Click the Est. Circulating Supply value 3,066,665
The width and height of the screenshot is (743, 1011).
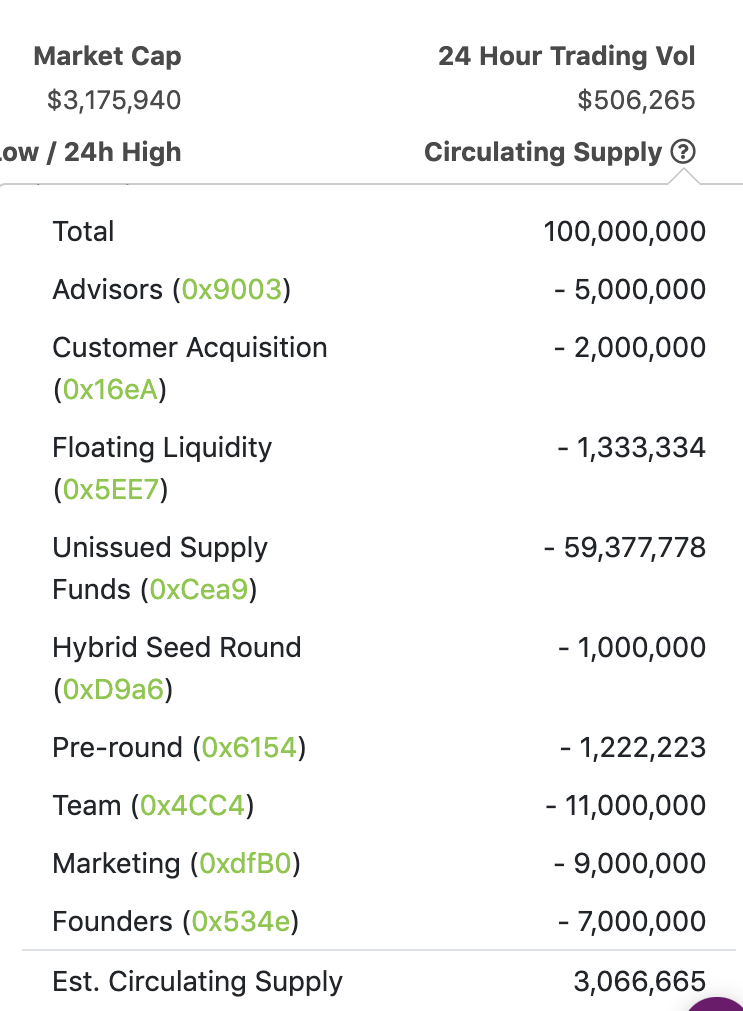[x=640, y=981]
